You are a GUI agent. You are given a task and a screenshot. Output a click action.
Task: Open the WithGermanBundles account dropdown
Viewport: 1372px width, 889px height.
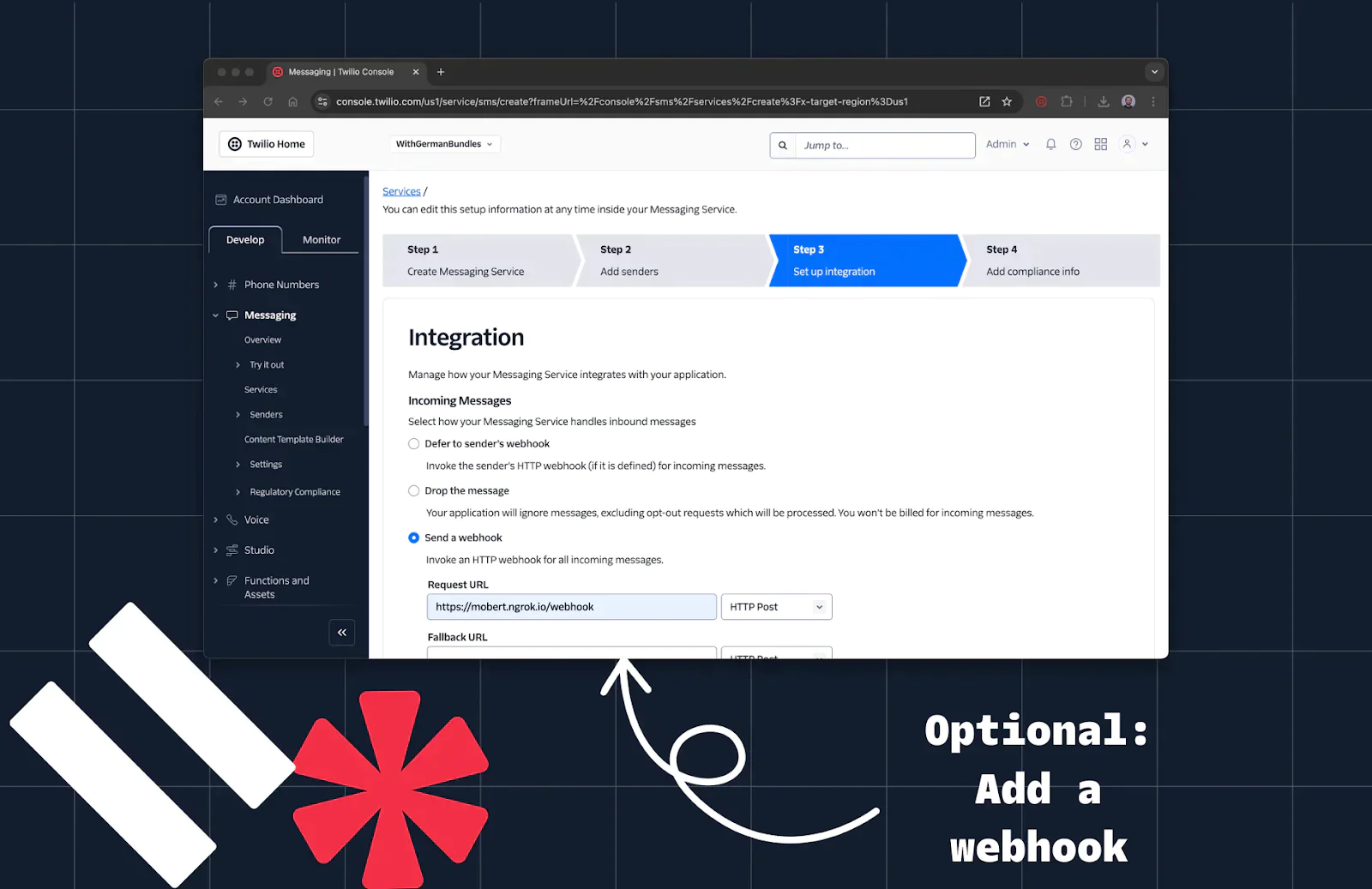(x=444, y=144)
